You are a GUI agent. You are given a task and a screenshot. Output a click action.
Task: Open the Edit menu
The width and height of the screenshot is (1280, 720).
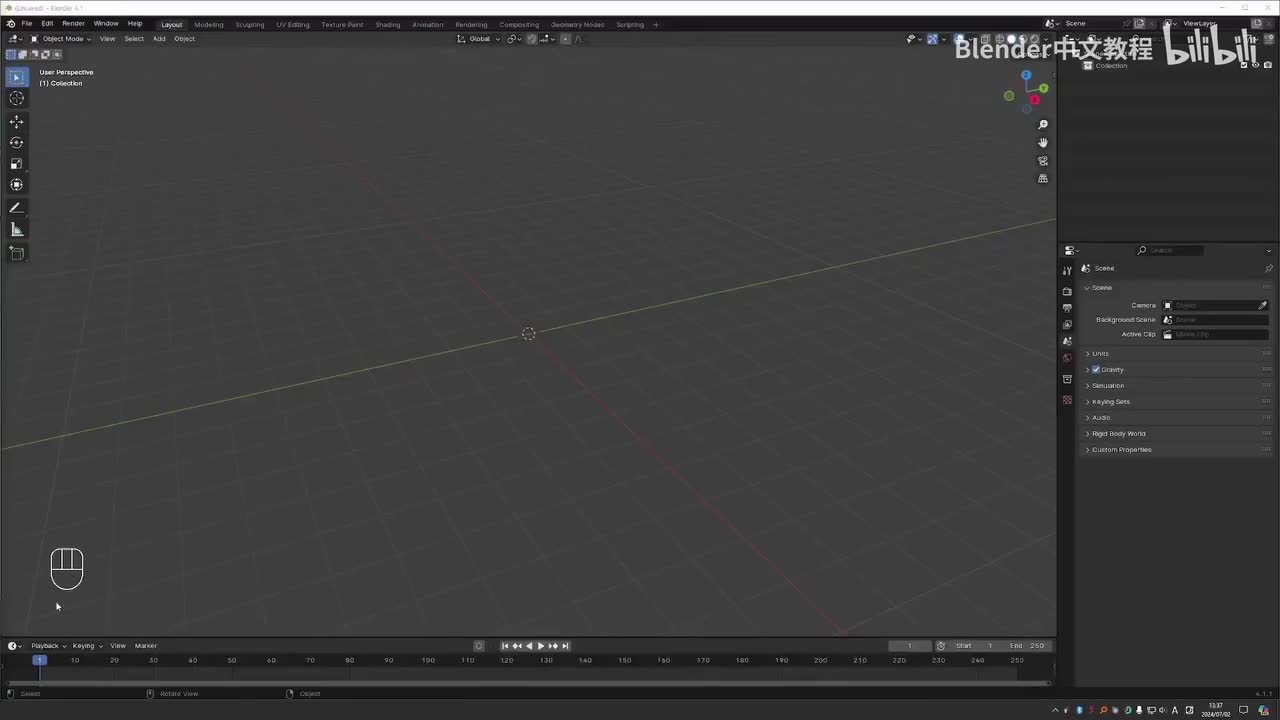point(47,23)
